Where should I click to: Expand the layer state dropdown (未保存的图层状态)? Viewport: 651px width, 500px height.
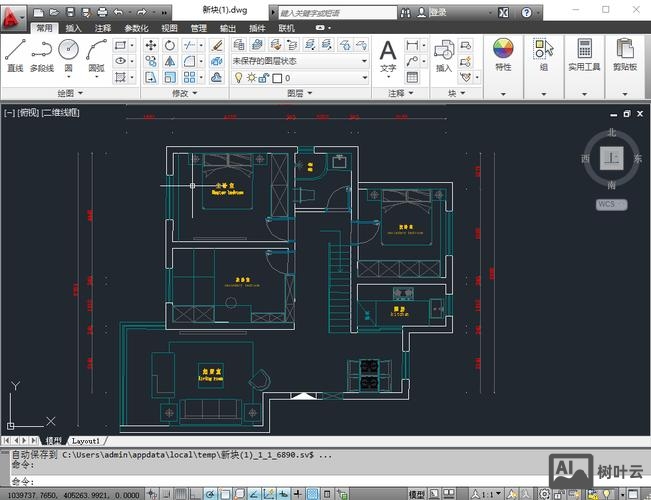362,61
